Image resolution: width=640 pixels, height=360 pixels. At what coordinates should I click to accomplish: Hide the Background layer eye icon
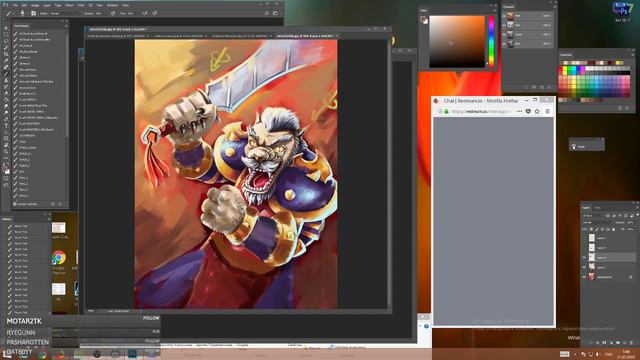coord(584,277)
